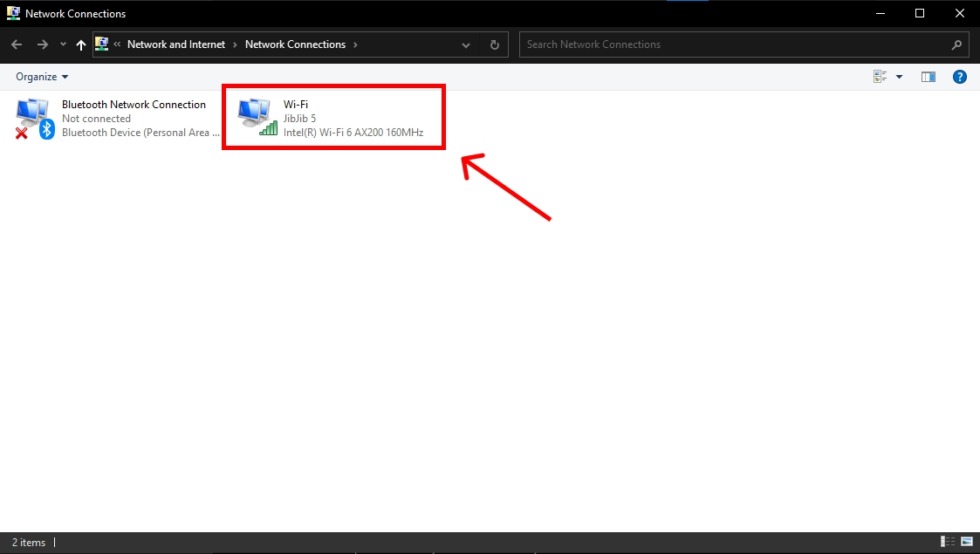This screenshot has height=554, width=980.
Task: Click the Wi-Fi connection name
Action: 296,104
